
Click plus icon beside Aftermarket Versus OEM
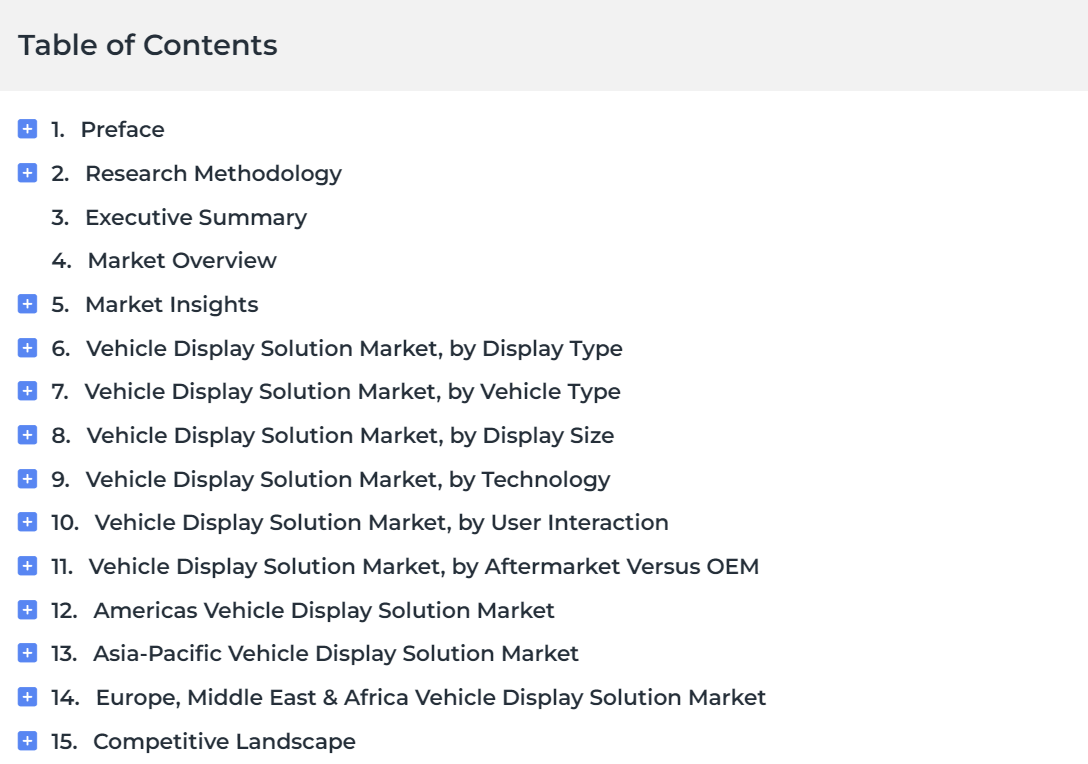click(x=27, y=566)
